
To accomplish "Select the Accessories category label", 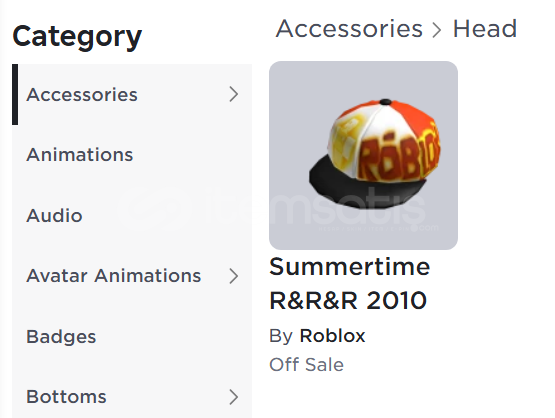I will coord(82,95).
